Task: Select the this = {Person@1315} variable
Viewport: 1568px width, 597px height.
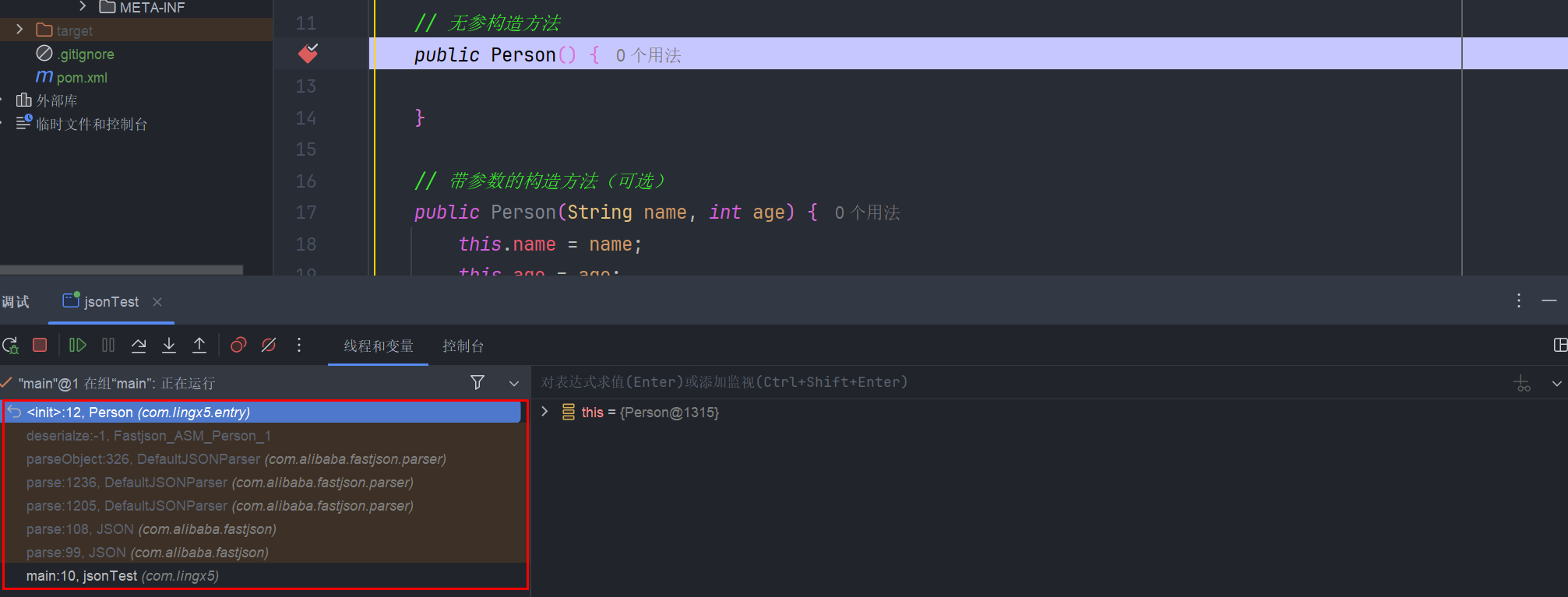Action: tap(650, 413)
